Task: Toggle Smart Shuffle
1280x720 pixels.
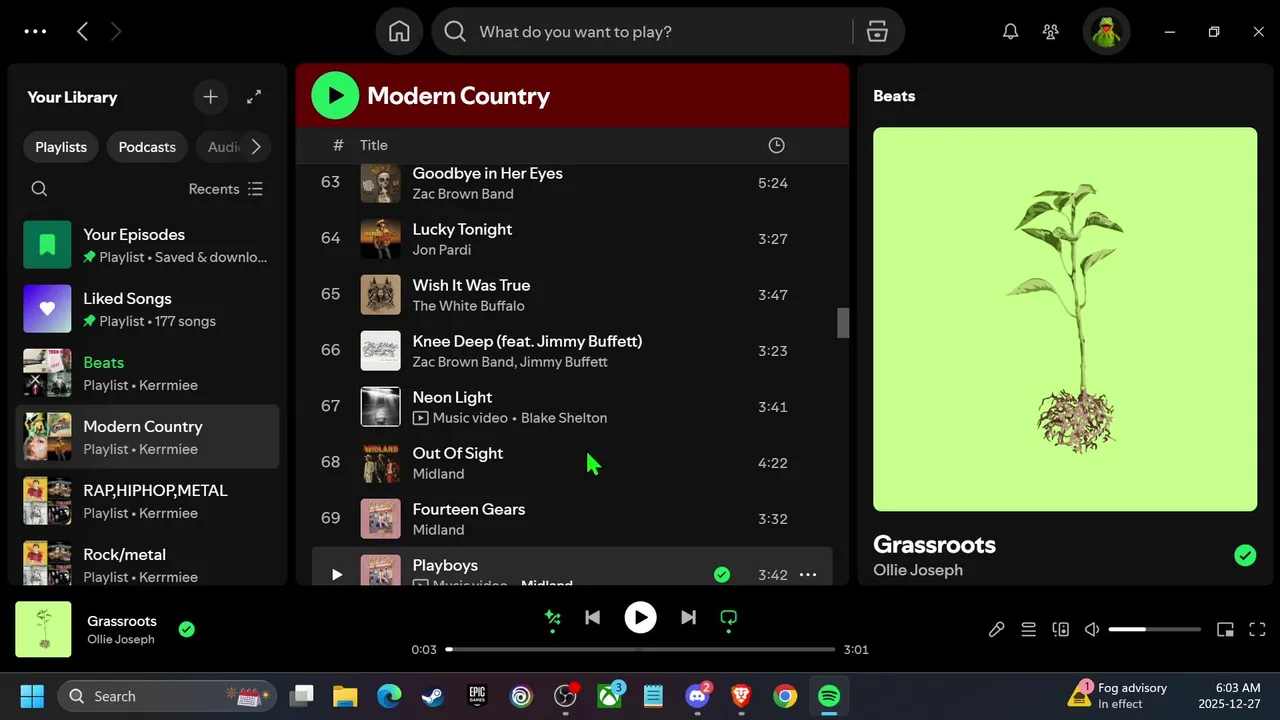Action: 552,618
